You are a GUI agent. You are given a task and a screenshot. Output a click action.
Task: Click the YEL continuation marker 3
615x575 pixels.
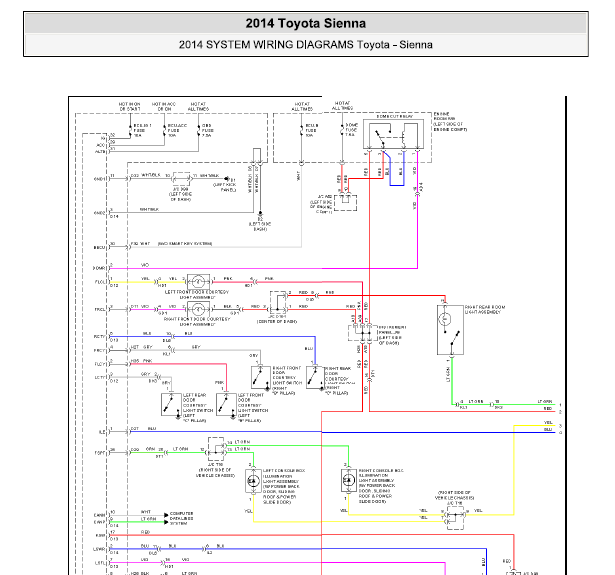pos(560,426)
